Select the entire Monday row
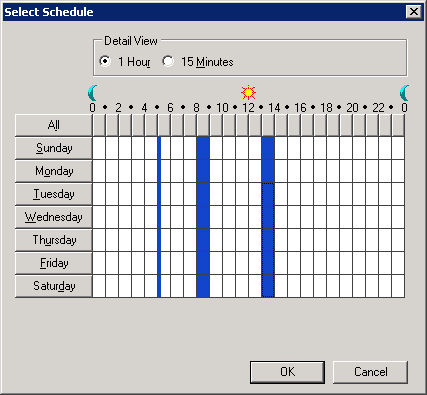The height and width of the screenshot is (395, 427). (53, 171)
